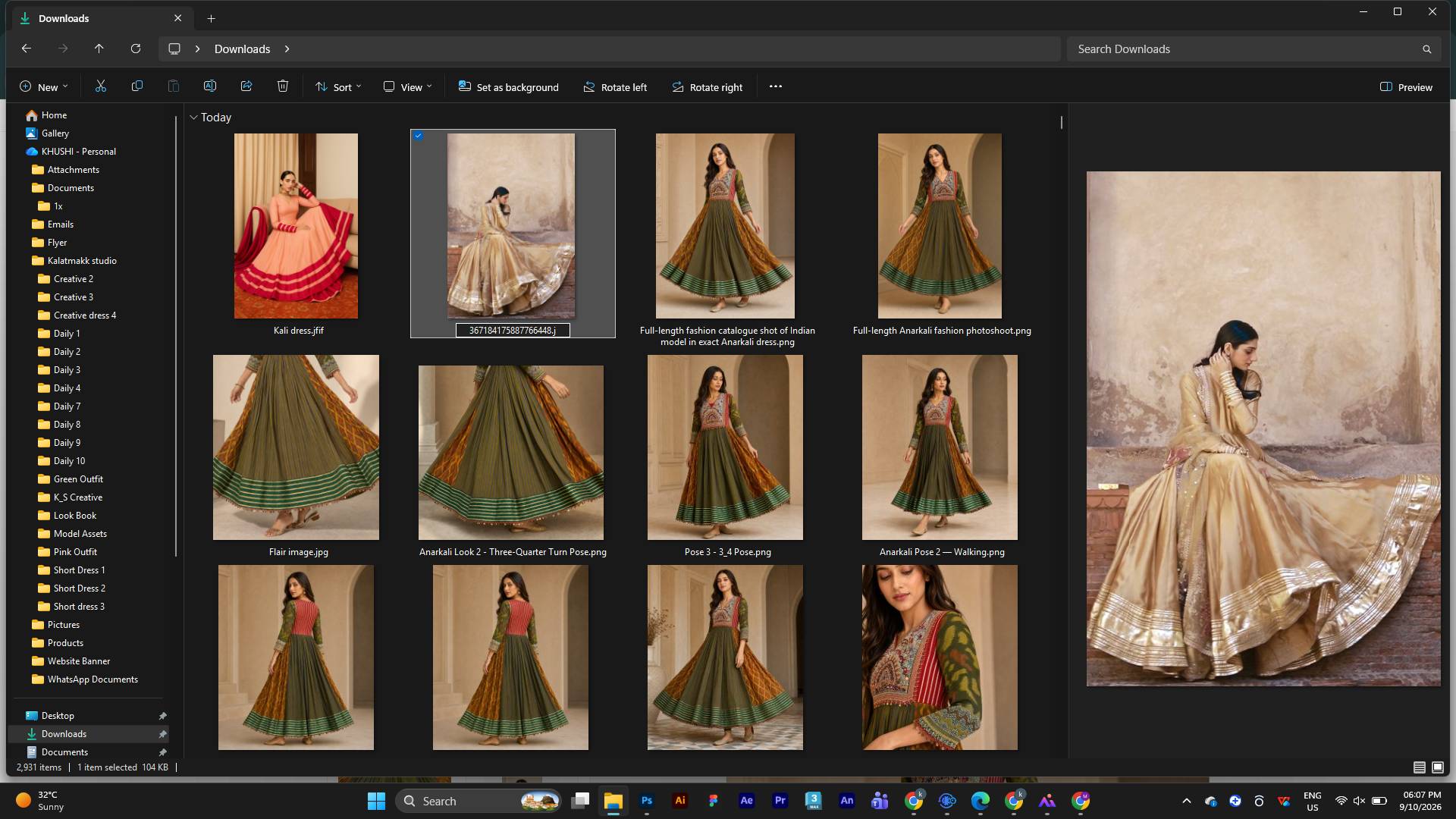The height and width of the screenshot is (819, 1456).
Task: Open the View dropdown menu
Action: pyautogui.click(x=408, y=87)
